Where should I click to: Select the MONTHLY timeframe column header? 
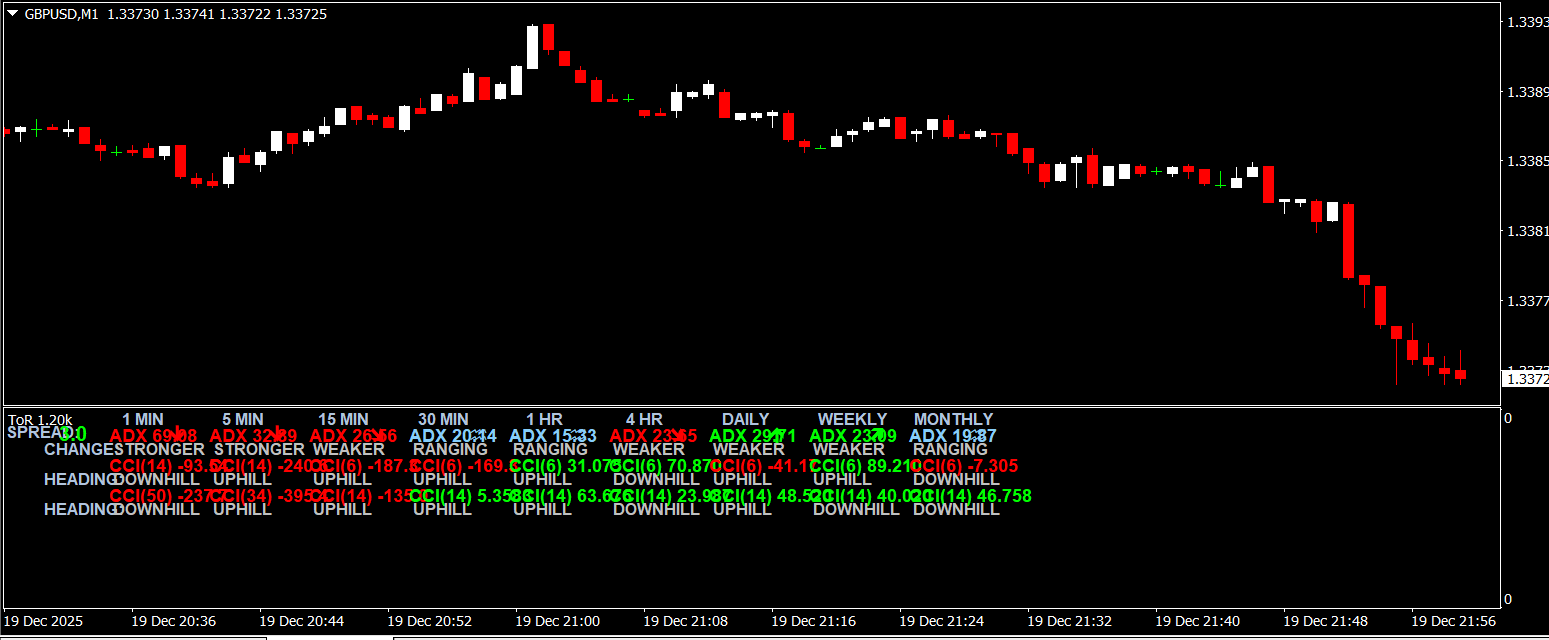953,419
